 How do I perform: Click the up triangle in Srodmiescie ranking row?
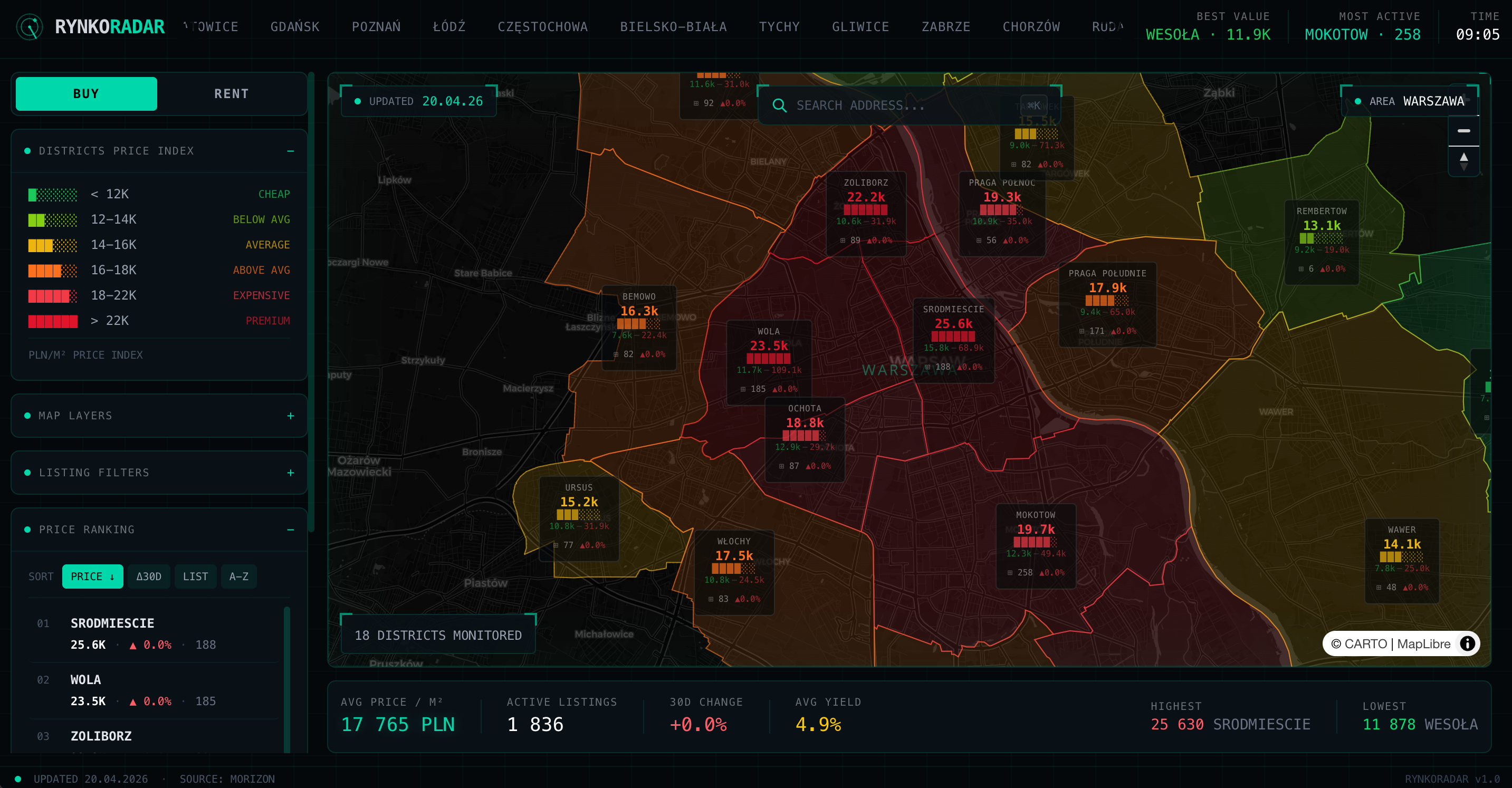(x=133, y=645)
